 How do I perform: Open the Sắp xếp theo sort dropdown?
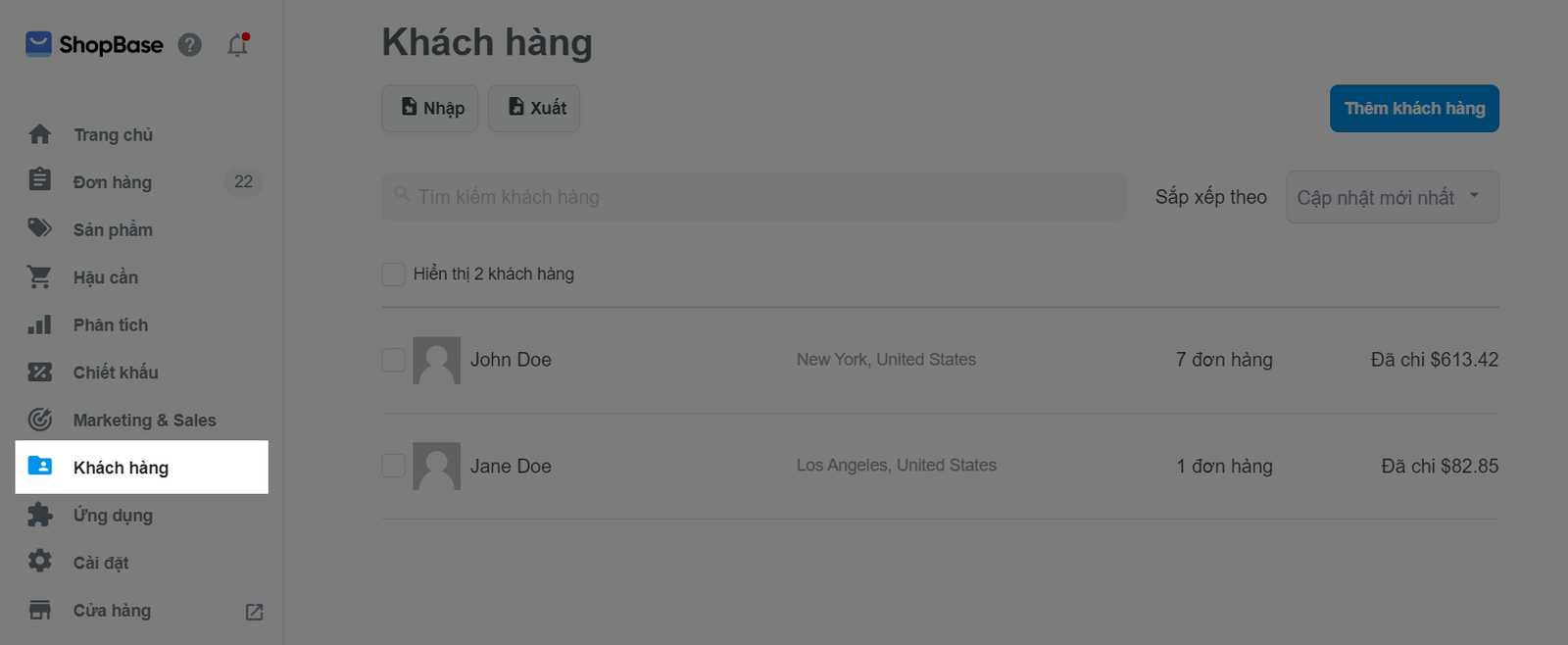(x=1392, y=197)
